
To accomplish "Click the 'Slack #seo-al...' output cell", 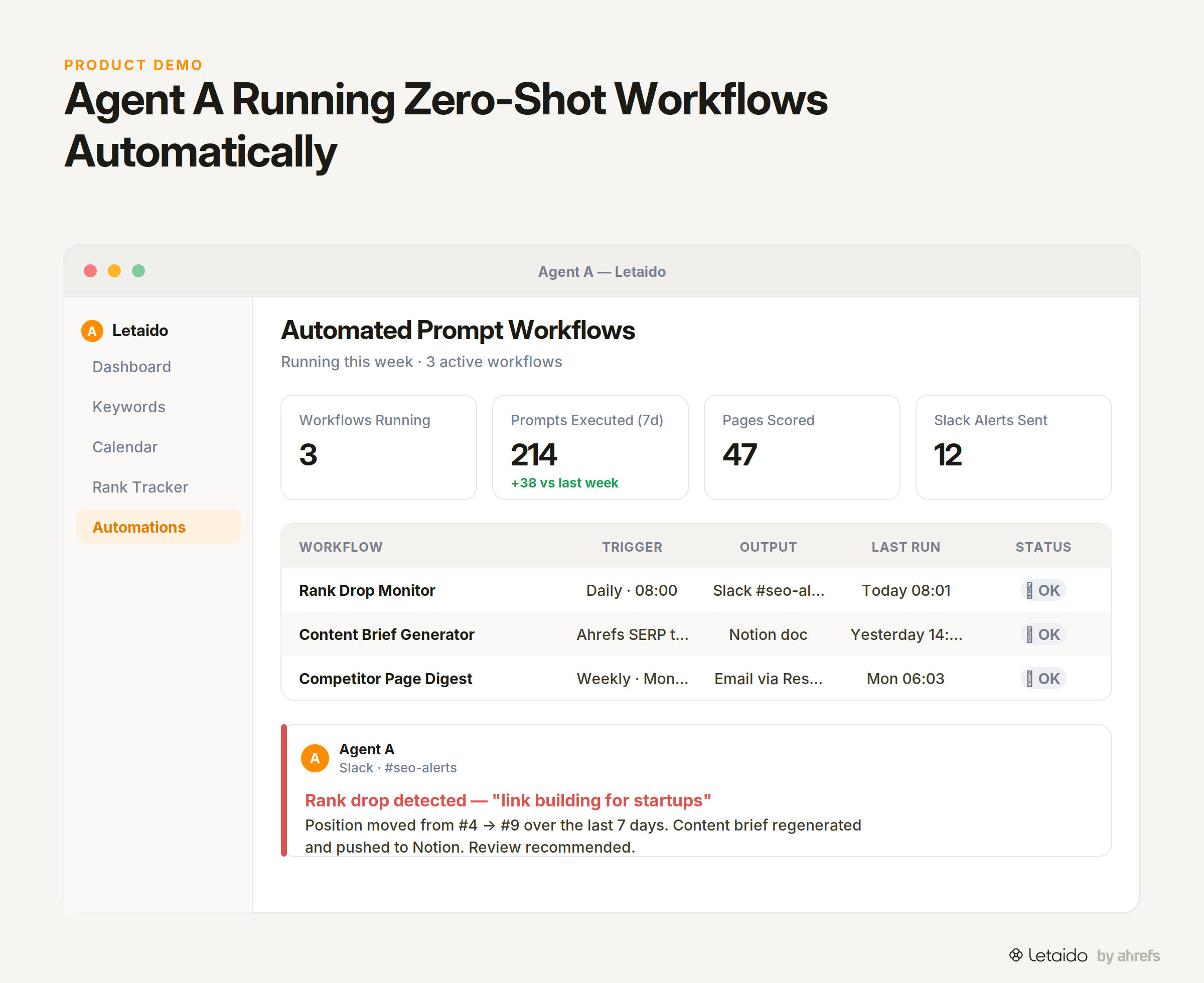I will tap(769, 591).
